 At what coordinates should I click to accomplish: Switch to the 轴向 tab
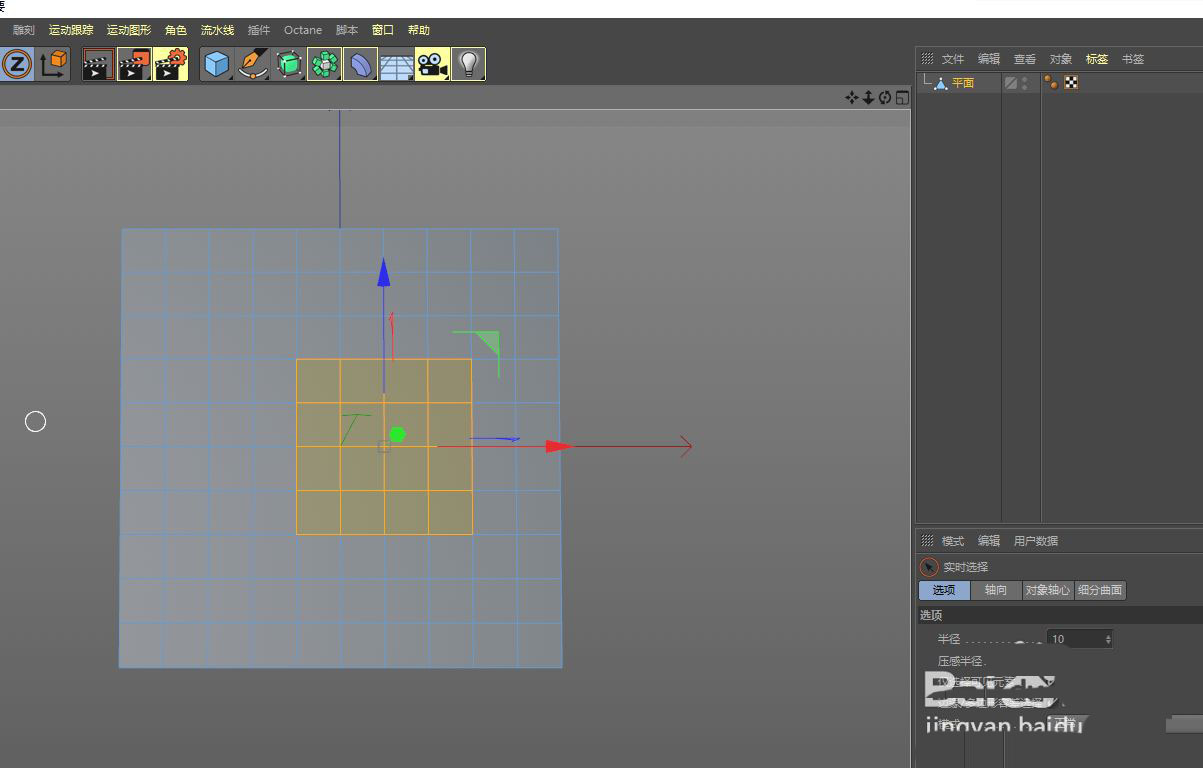coord(996,590)
